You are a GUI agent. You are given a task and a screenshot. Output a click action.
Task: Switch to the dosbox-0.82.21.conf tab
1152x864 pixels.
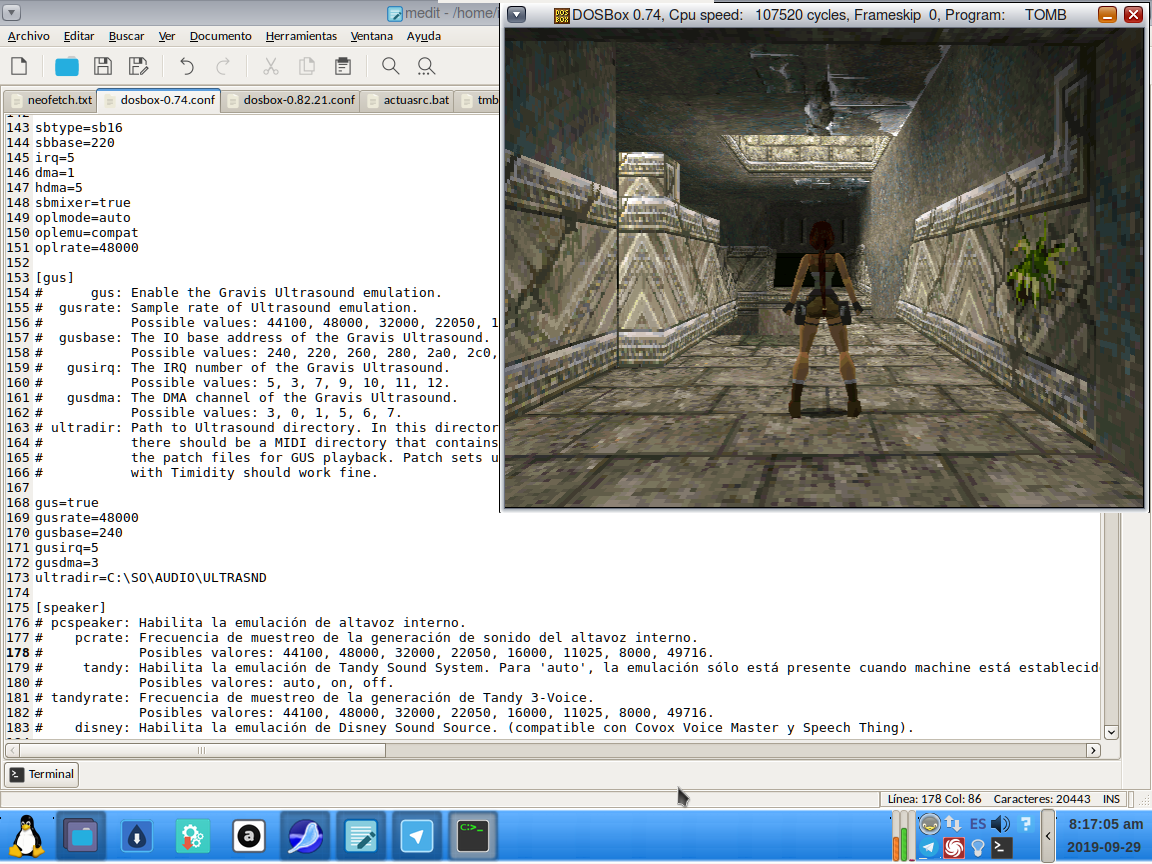(290, 101)
